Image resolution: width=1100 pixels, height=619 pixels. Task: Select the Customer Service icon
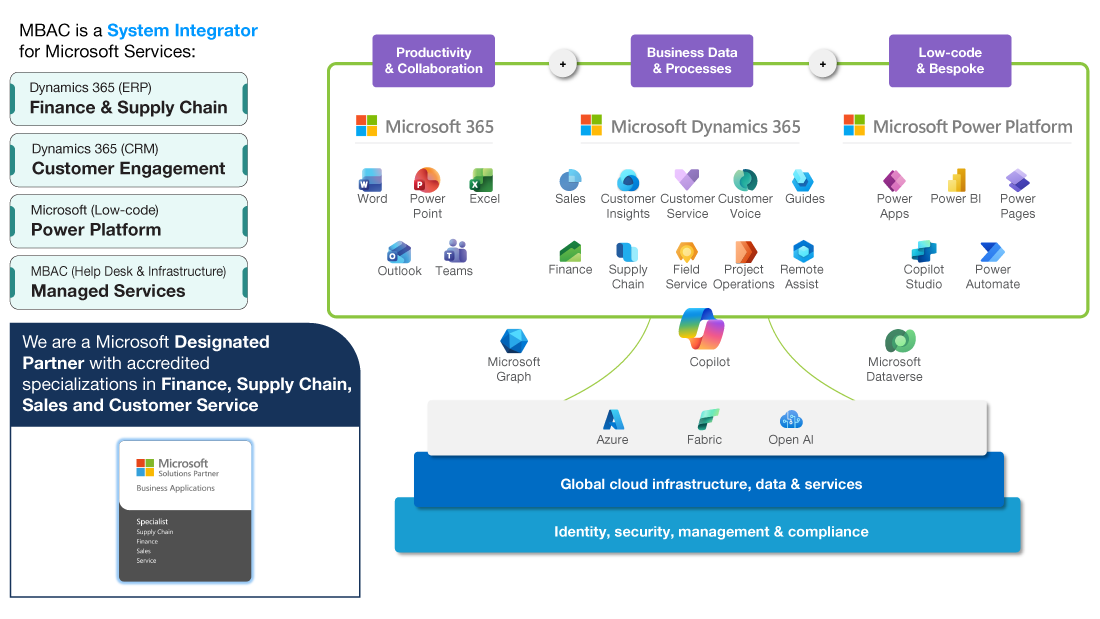tap(687, 180)
